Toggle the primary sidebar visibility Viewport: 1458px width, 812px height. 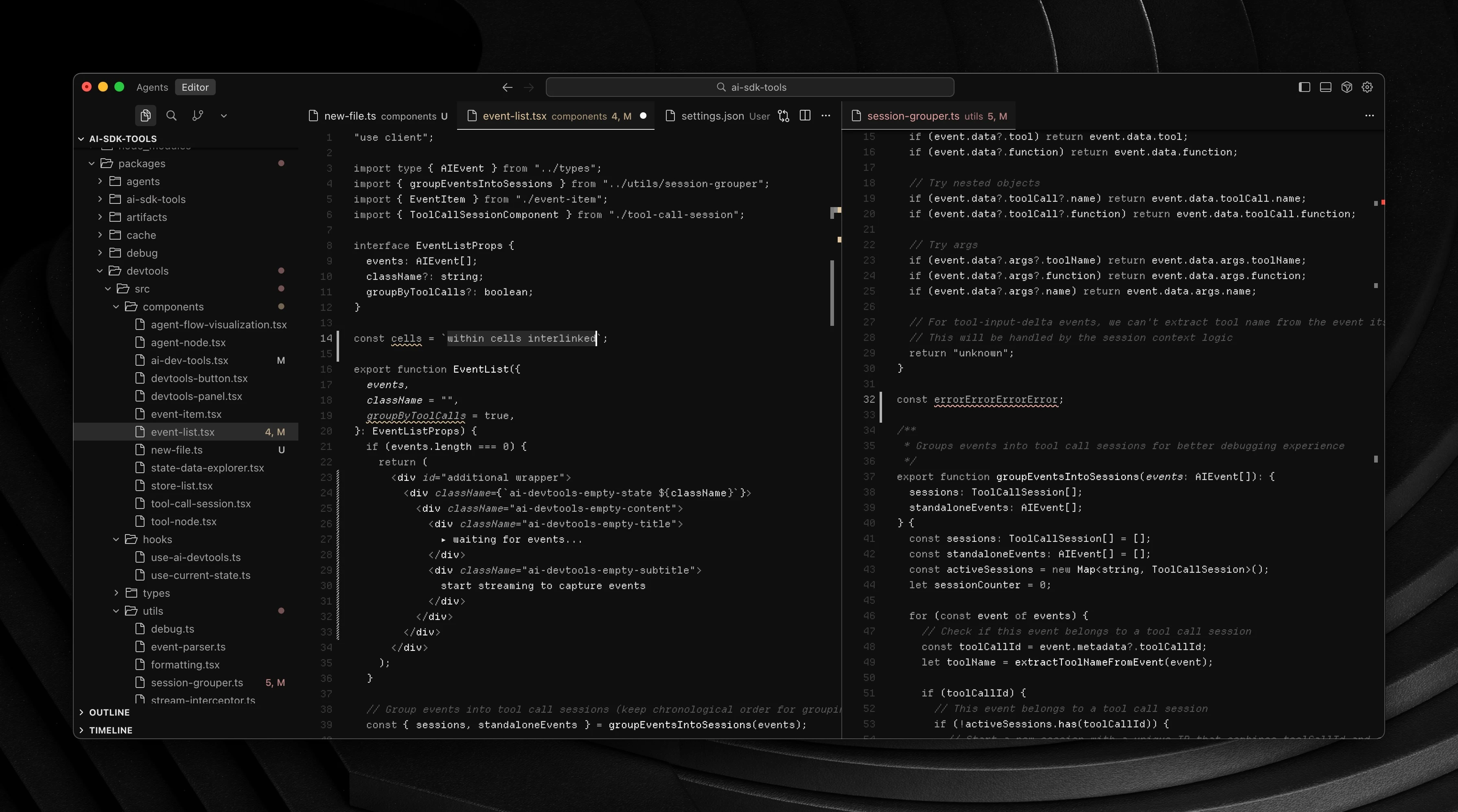click(1304, 87)
